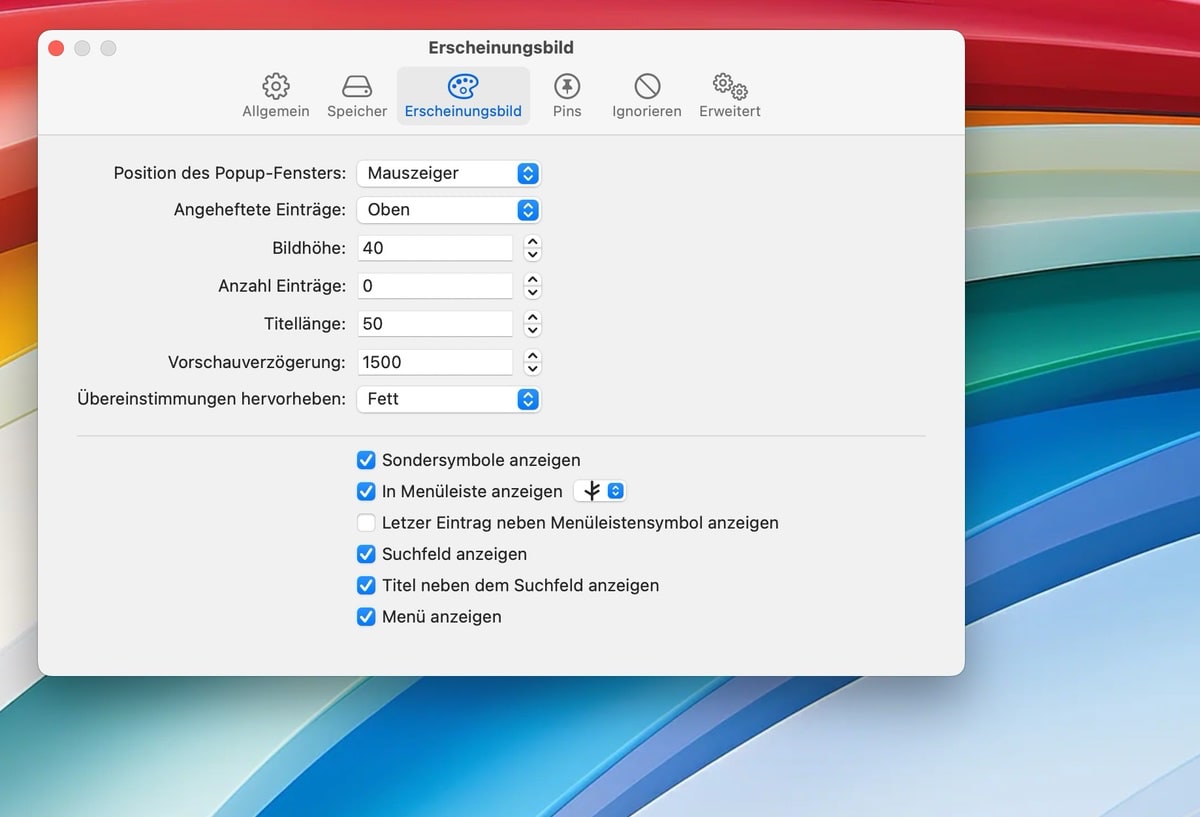Click inside the Anzahl Einträge input field
This screenshot has height=817, width=1200.
coord(434,286)
